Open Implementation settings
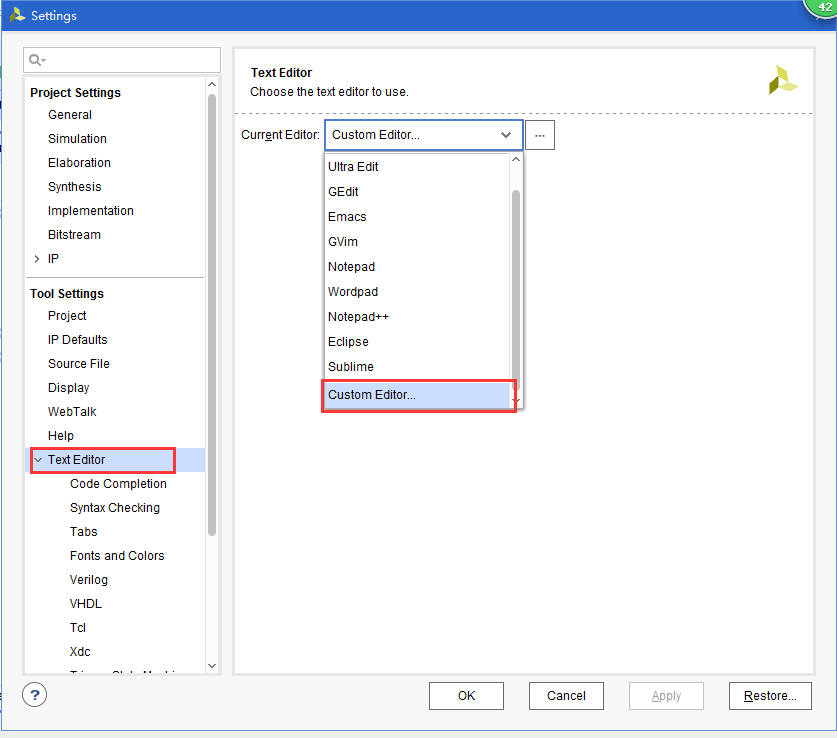 coord(91,211)
